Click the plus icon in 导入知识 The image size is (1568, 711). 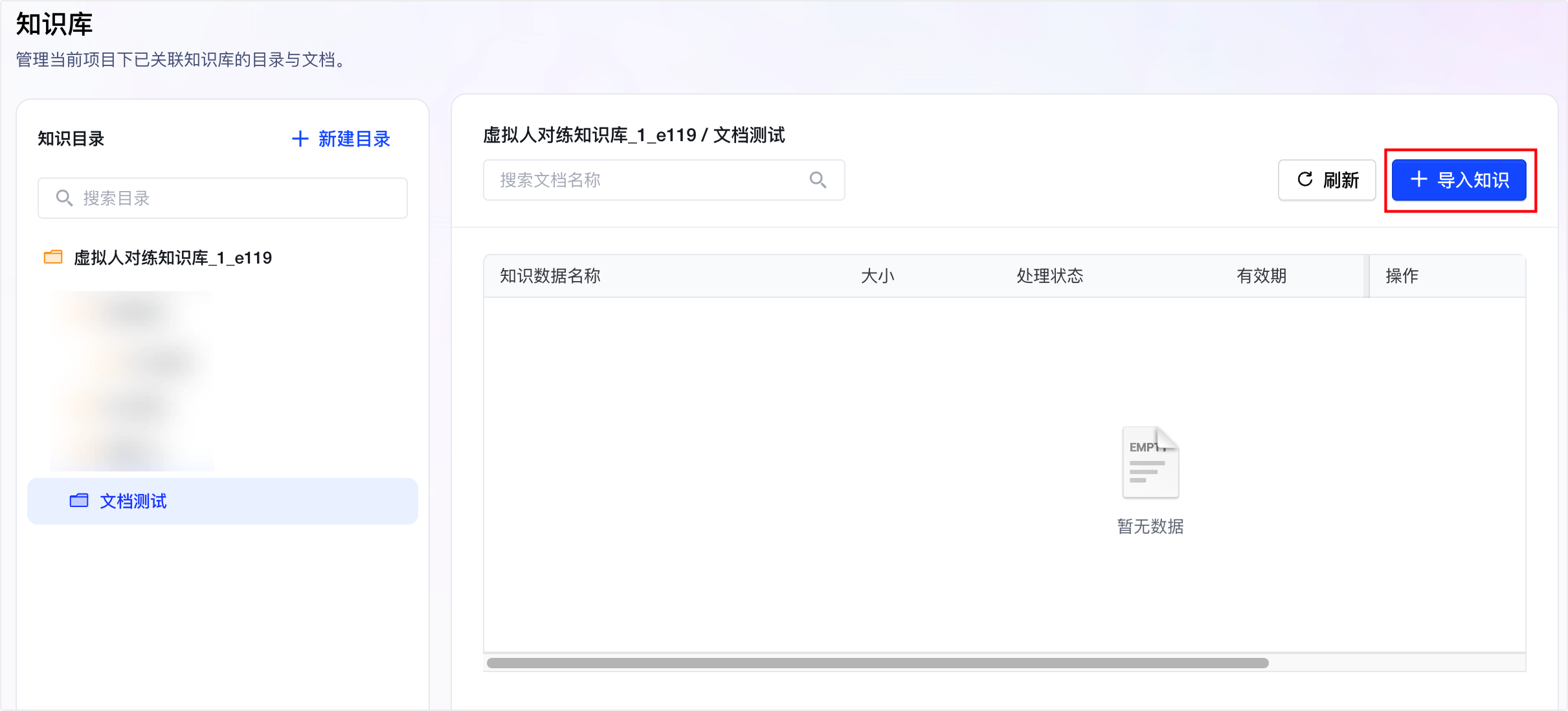(x=1418, y=179)
